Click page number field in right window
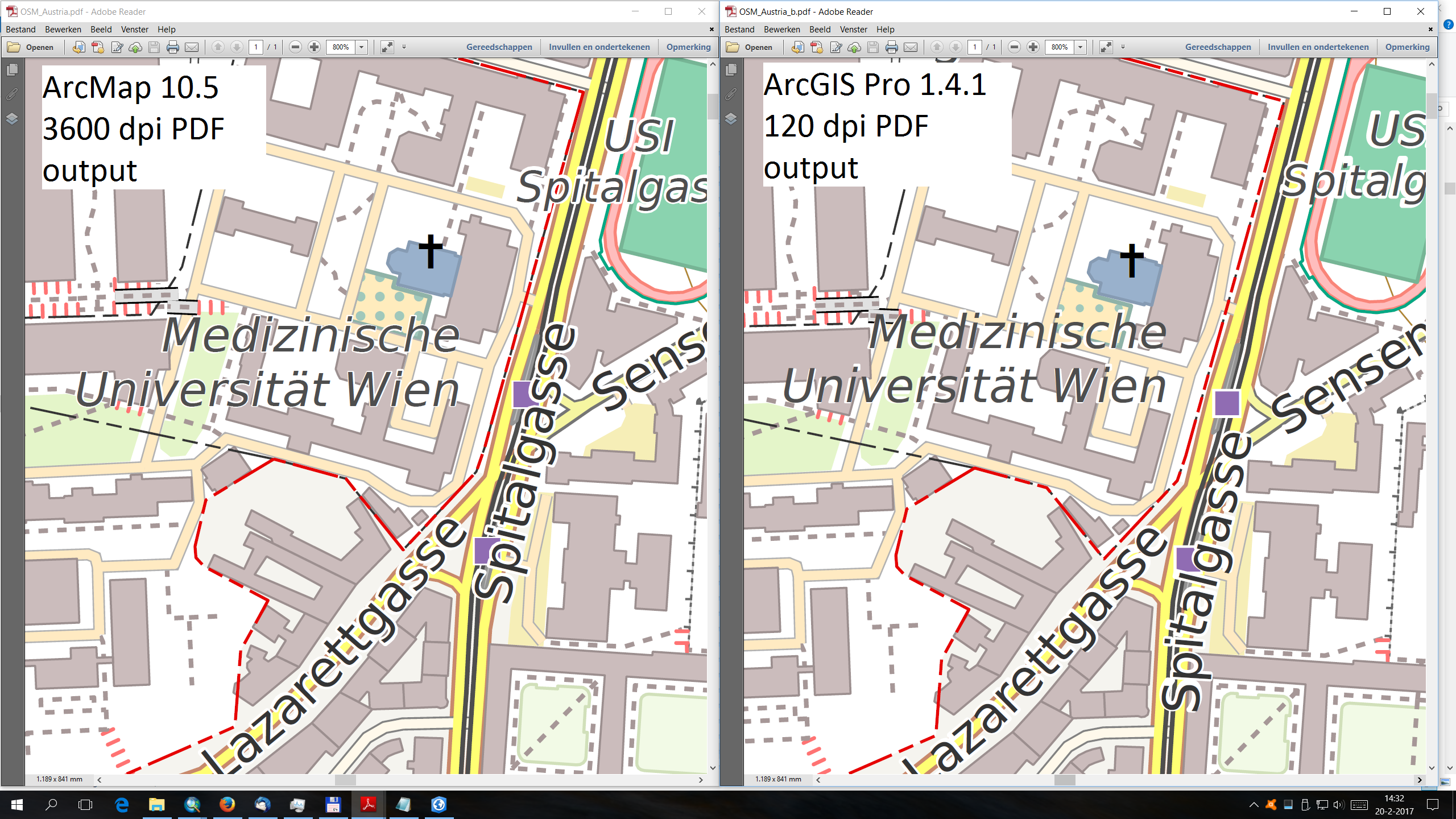This screenshot has height=819, width=1456. pos(975,47)
